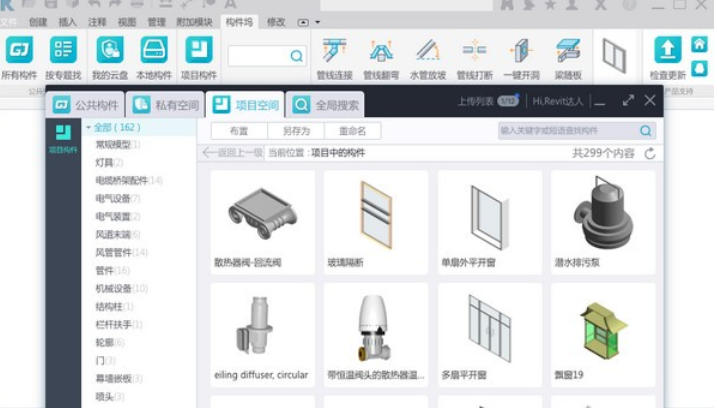Expand the dialog with the enlarge arrows icon

[x=628, y=101]
